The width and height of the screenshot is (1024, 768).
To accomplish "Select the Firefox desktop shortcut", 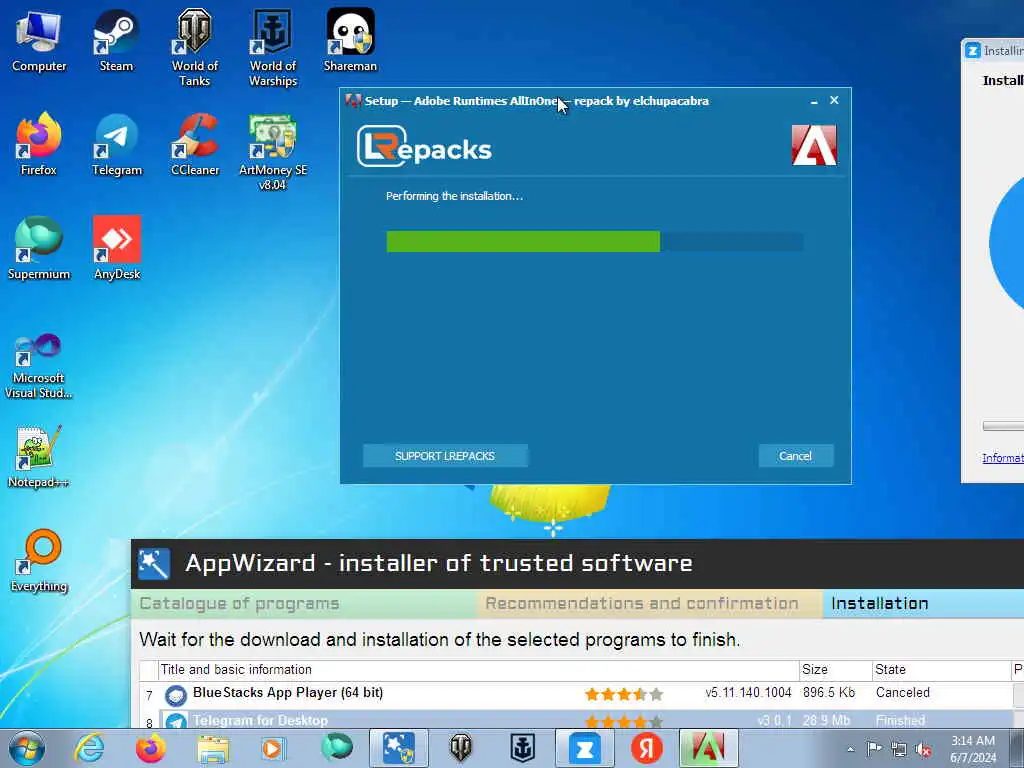I will pos(39,145).
